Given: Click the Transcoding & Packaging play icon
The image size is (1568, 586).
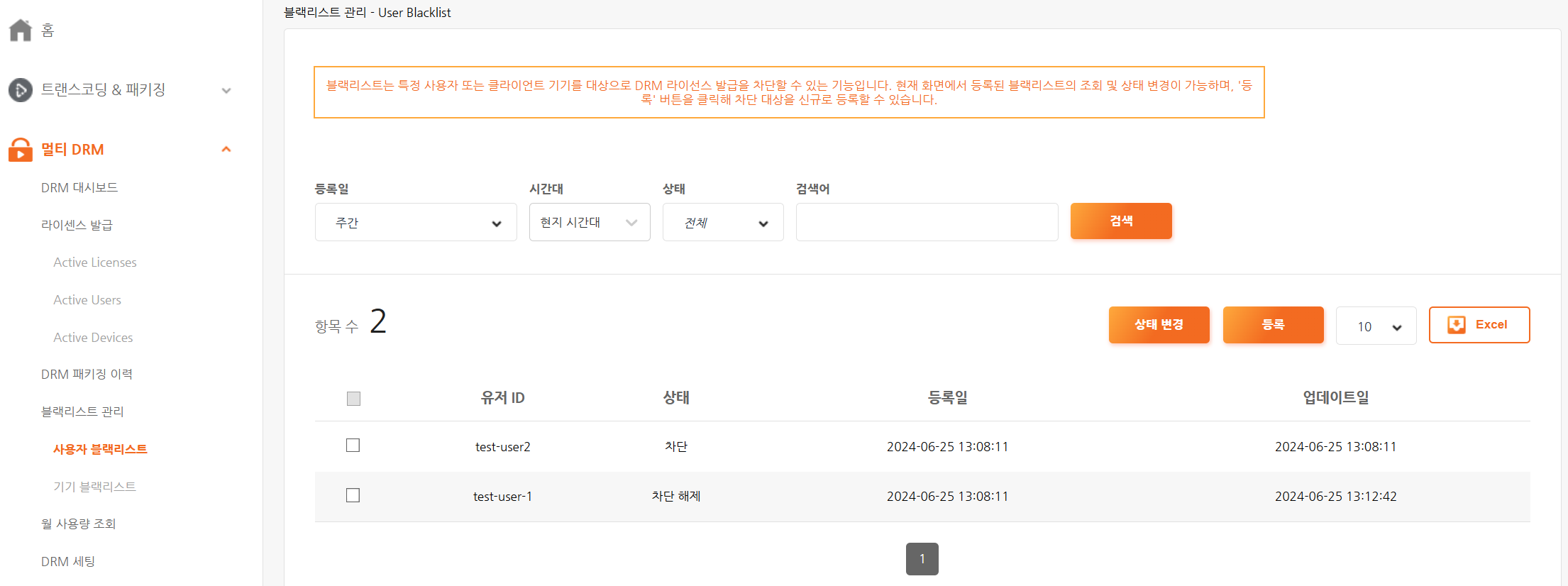Looking at the screenshot, I should click(21, 90).
